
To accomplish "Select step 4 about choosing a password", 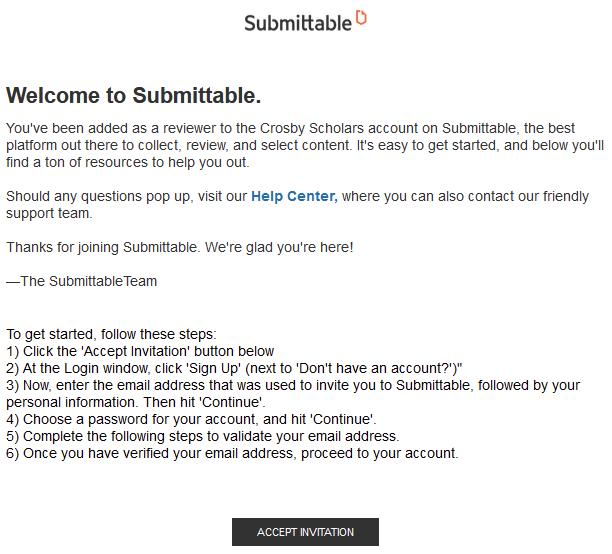I will tap(191, 419).
